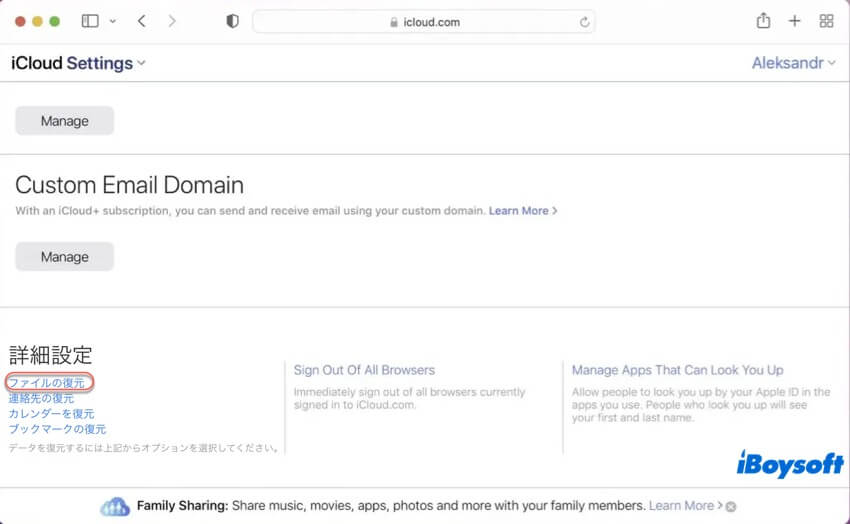
Task: Click the address bar lock icon
Action: pyautogui.click(x=394, y=22)
